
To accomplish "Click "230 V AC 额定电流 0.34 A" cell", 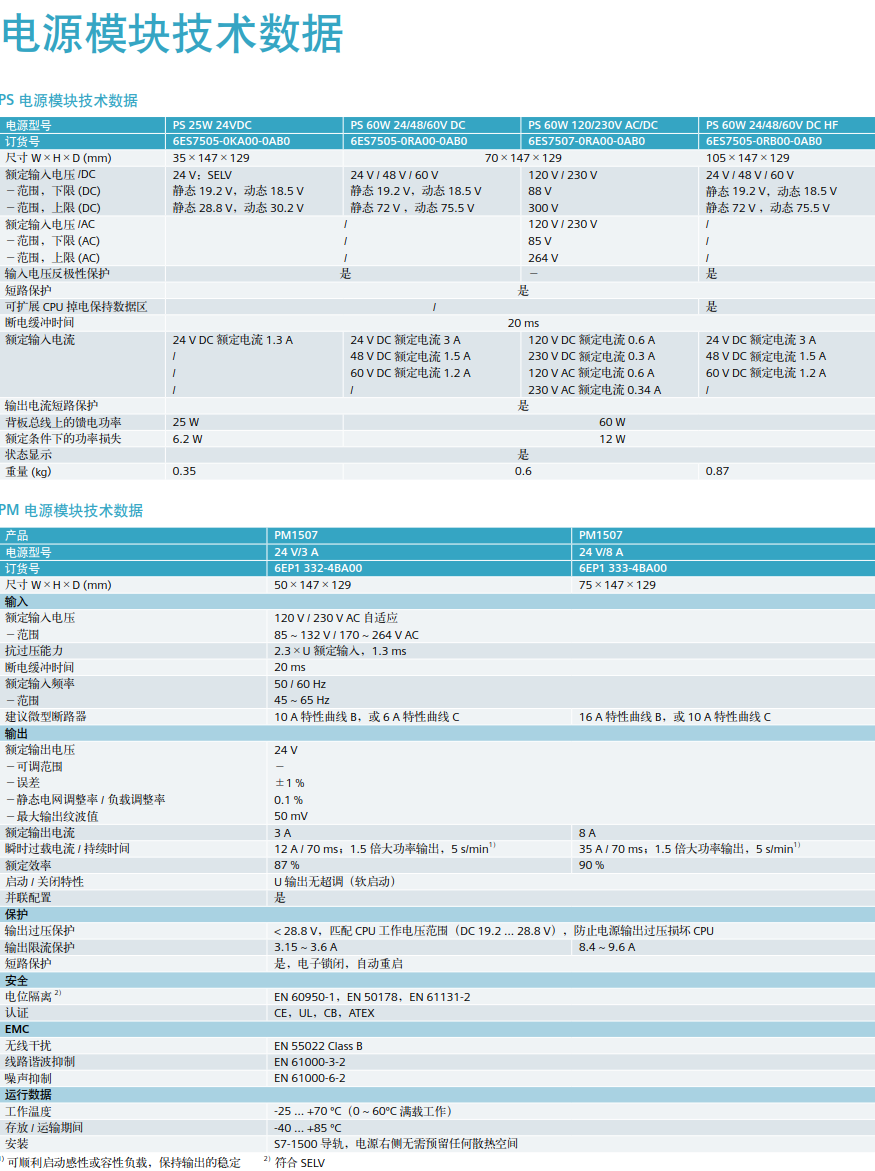I will [594, 390].
